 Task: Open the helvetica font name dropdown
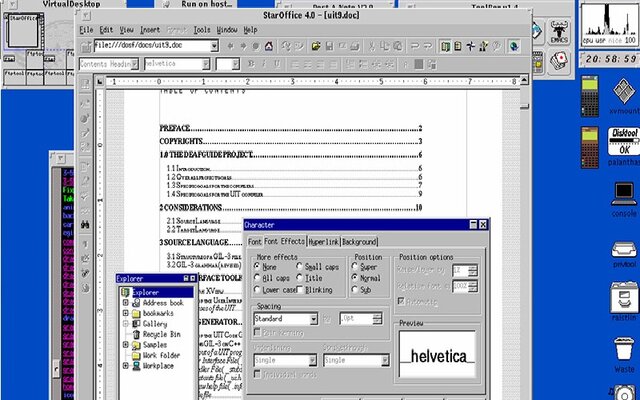tap(206, 64)
